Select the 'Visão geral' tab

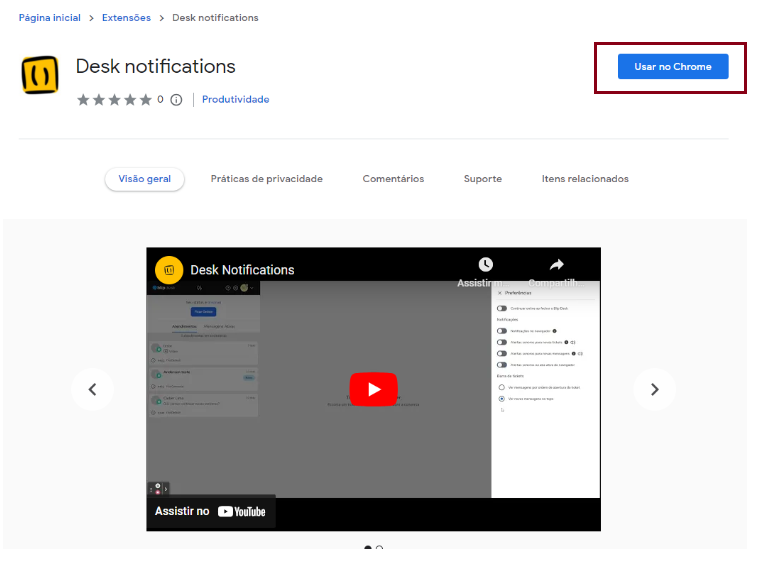144,179
